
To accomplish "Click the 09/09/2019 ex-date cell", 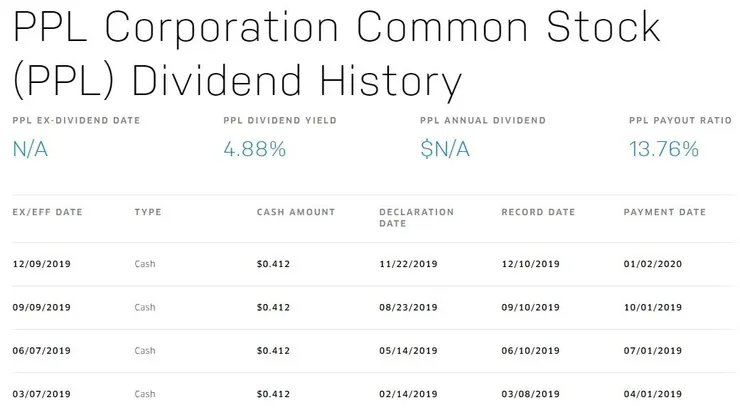I will (x=42, y=308).
